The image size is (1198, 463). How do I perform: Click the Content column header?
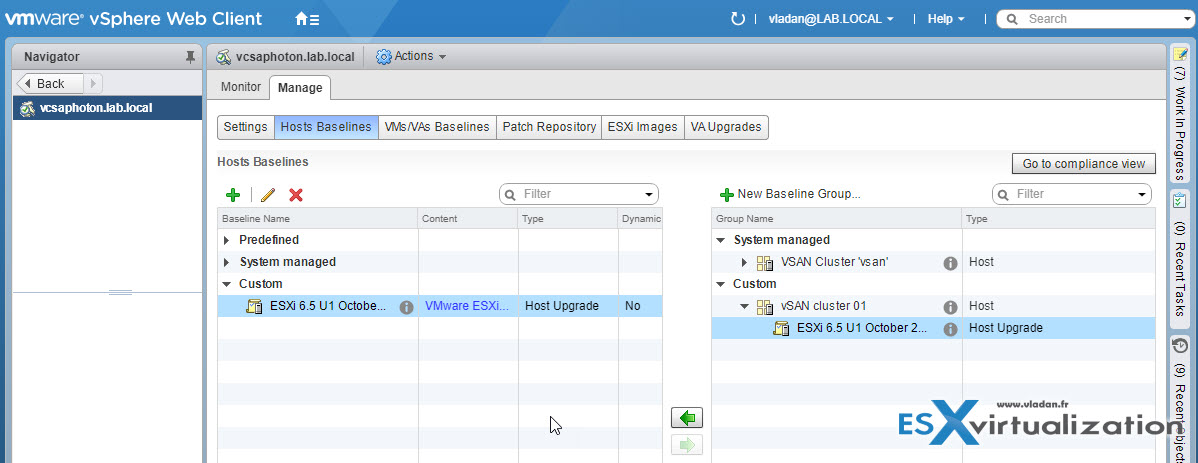(x=468, y=219)
